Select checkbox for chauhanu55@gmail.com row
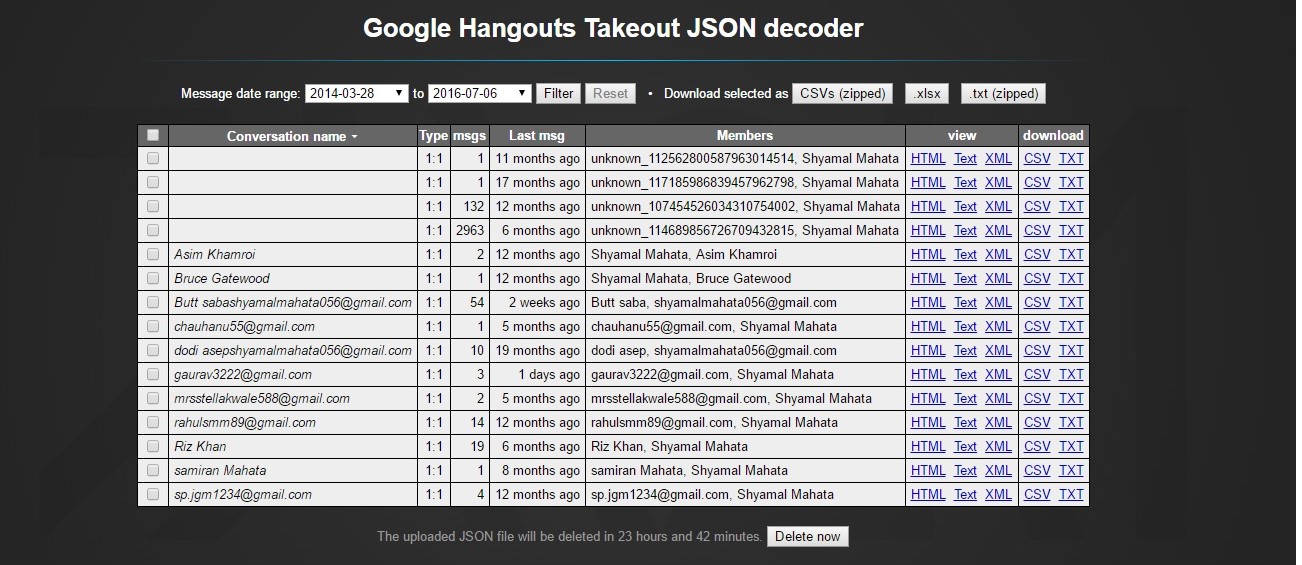Viewport: 1302px width, 565px height. coord(153,326)
